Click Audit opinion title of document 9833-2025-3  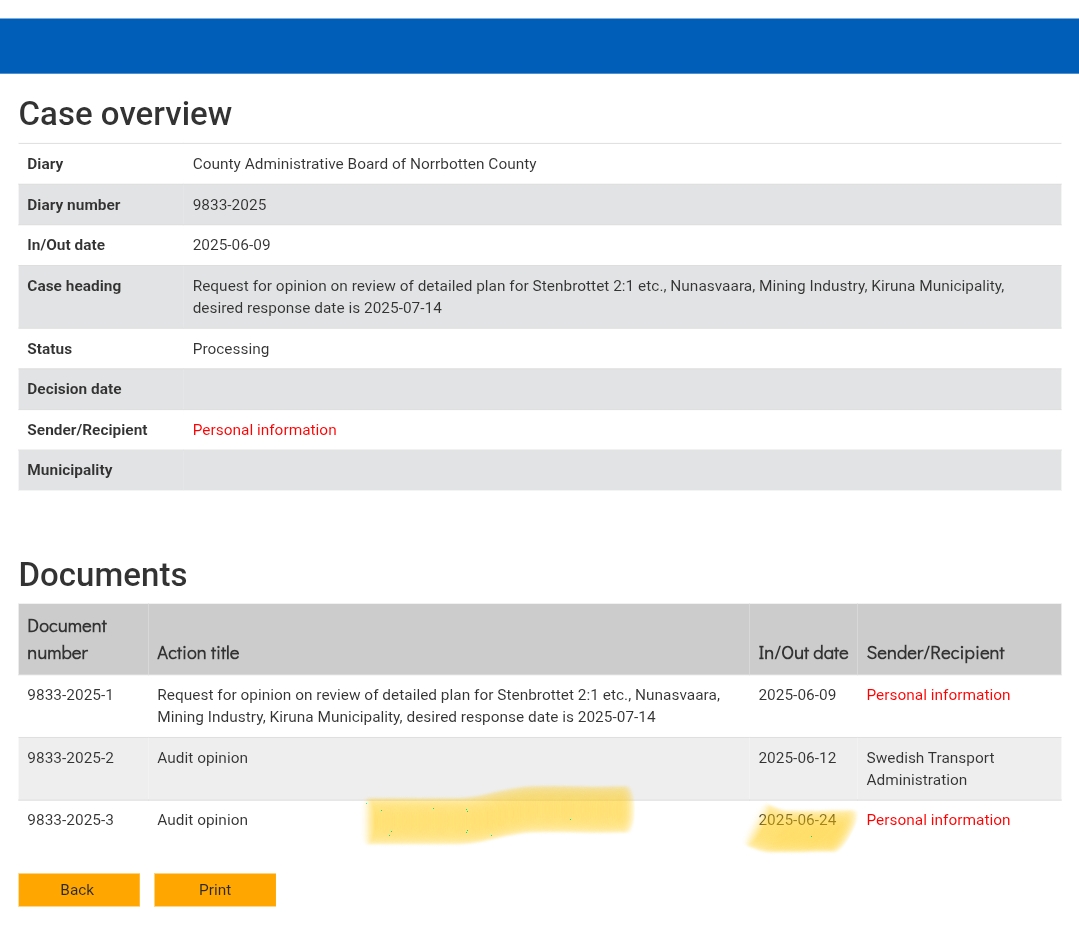pos(202,820)
